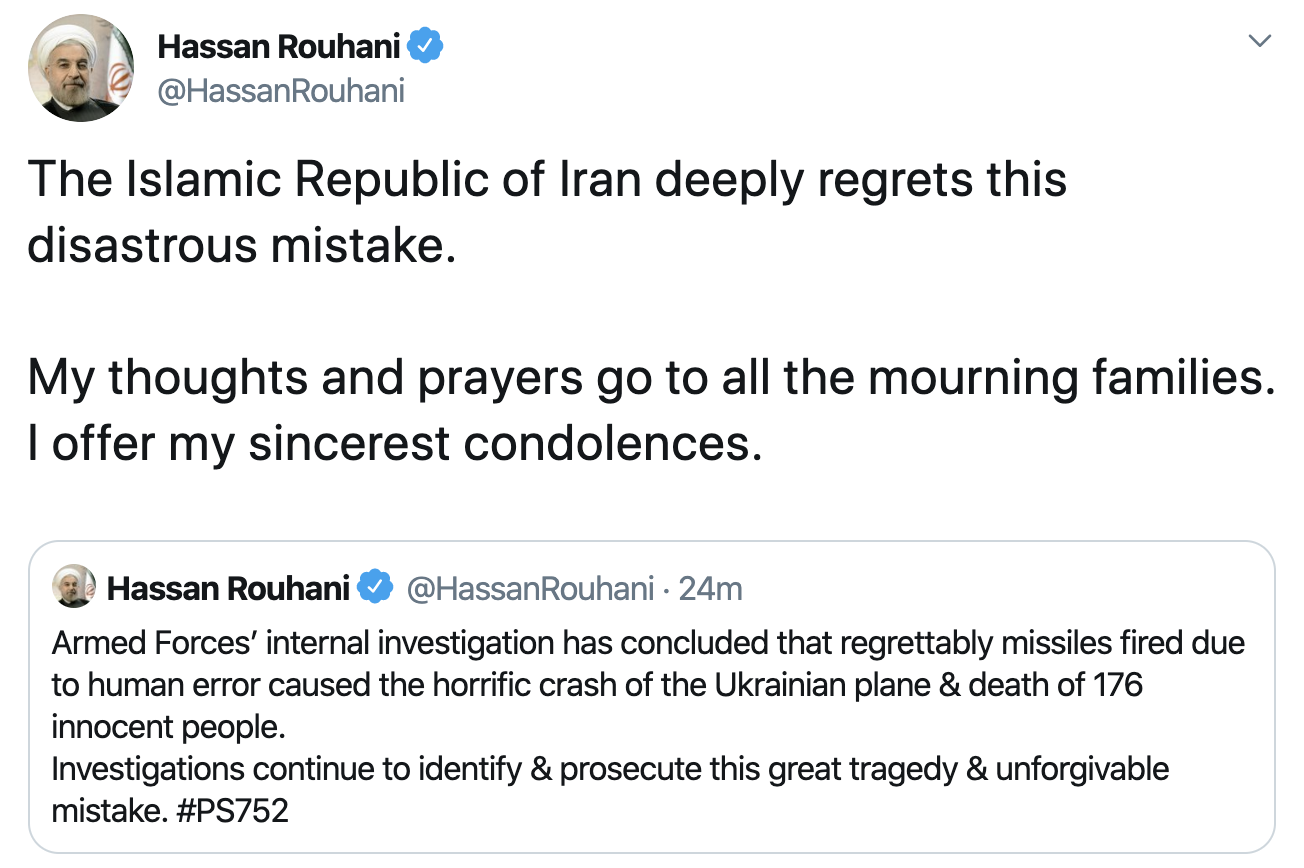Image resolution: width=1304 pixels, height=868 pixels.
Task: Click the line starting "My thoughts and prayers"
Action: click(x=650, y=378)
